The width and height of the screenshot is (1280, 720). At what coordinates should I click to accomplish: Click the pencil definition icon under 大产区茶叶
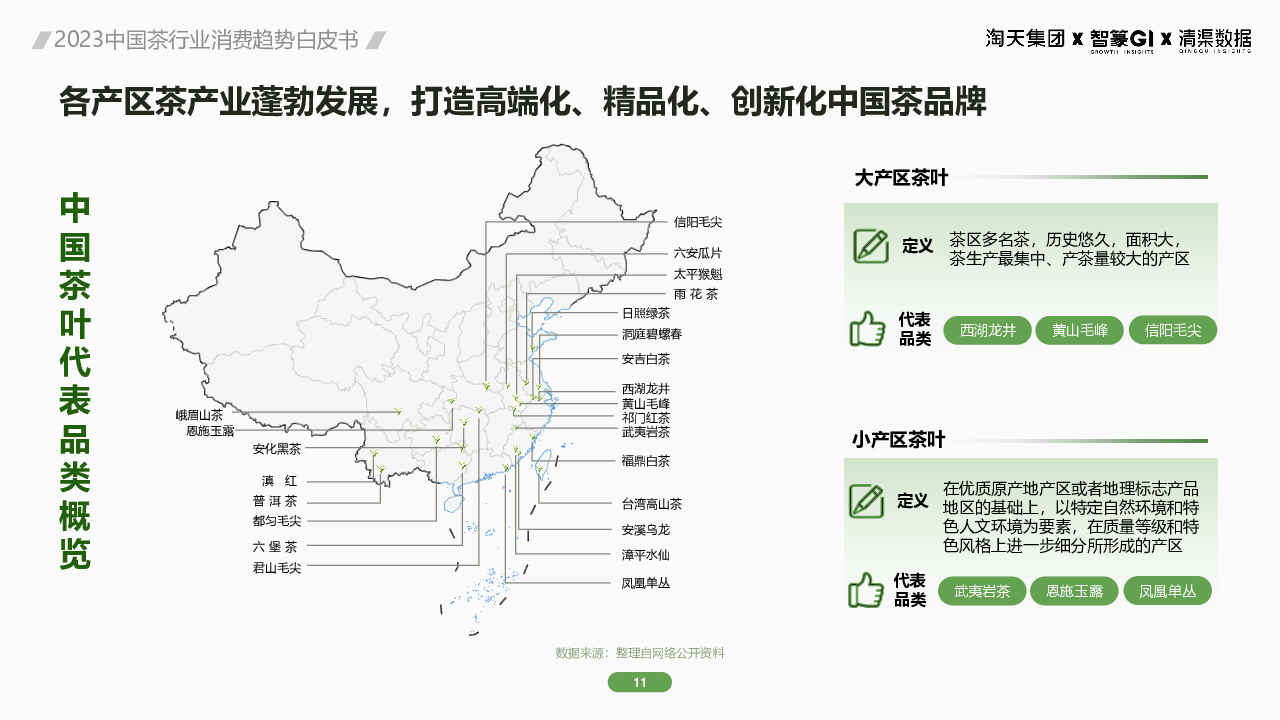coord(870,246)
